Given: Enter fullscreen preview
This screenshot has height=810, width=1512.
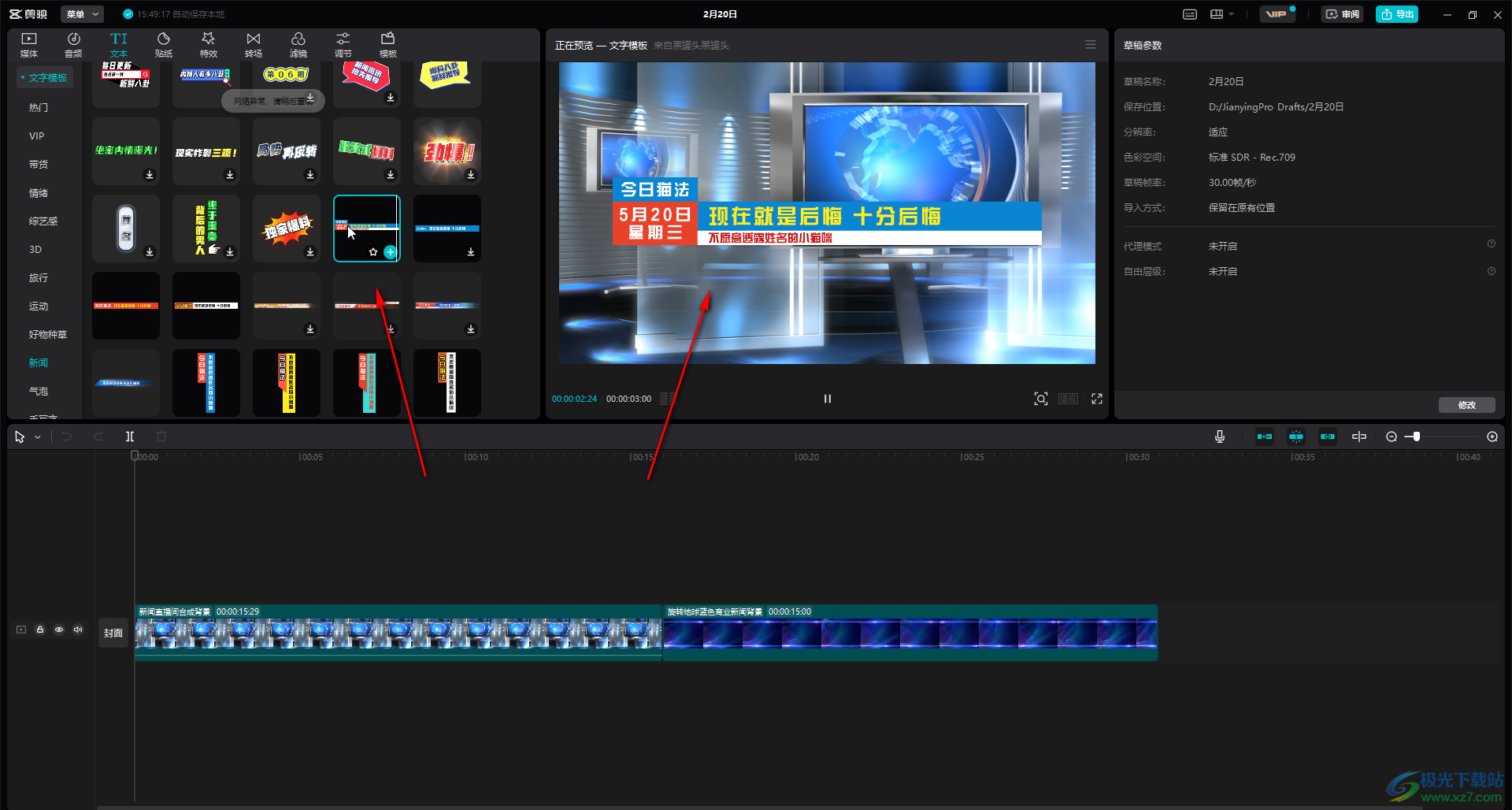Looking at the screenshot, I should coord(1097,399).
